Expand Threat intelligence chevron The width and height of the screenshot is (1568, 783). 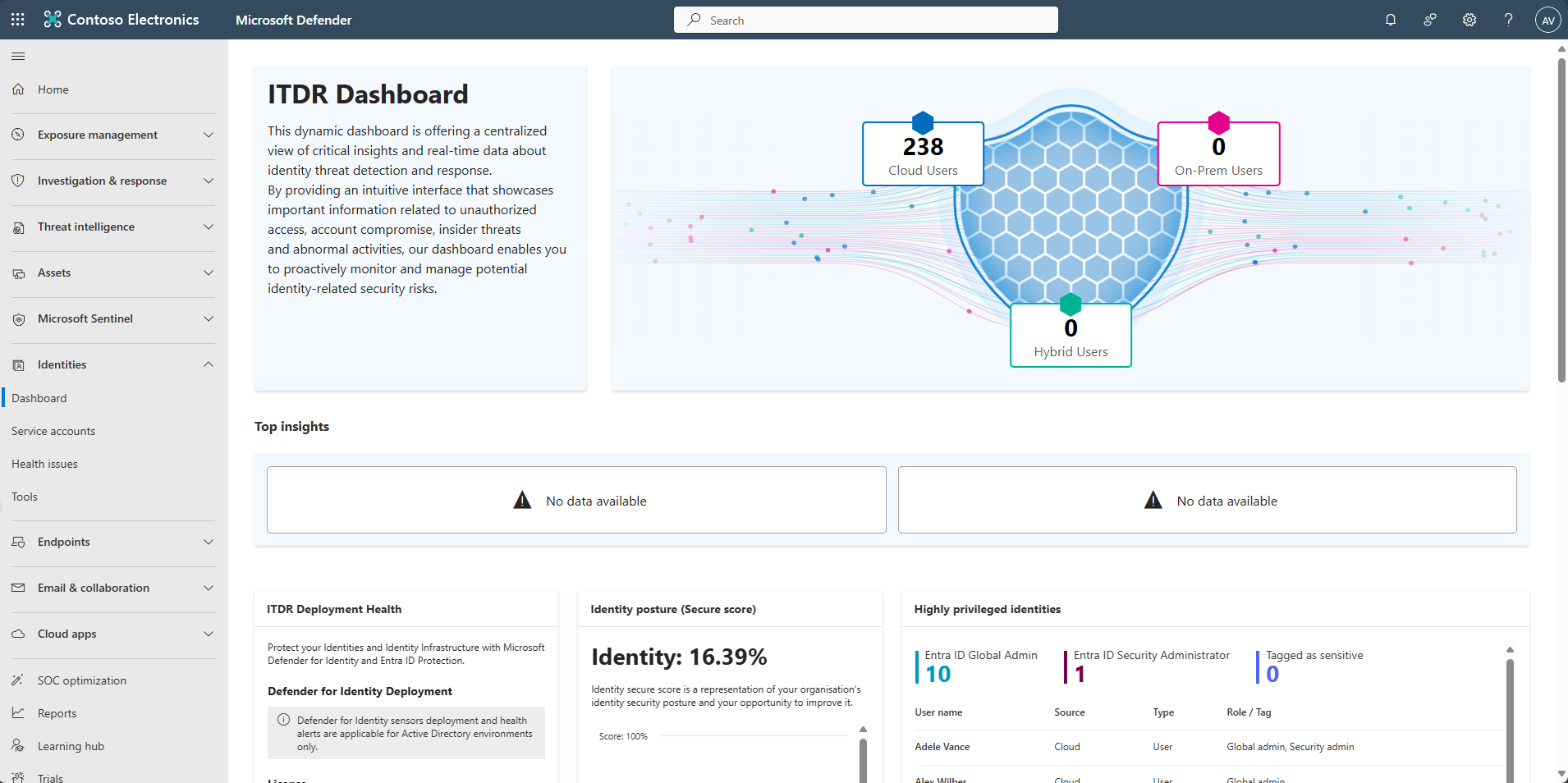coord(209,227)
